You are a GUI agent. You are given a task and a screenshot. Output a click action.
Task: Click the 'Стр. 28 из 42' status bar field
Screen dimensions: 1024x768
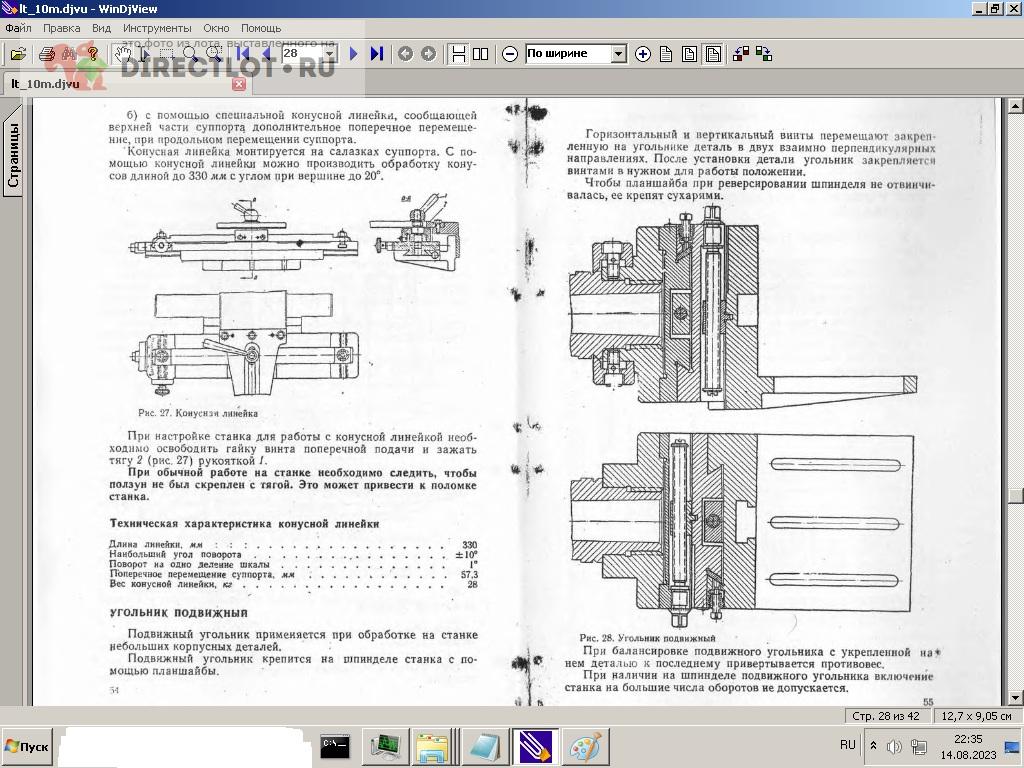886,716
